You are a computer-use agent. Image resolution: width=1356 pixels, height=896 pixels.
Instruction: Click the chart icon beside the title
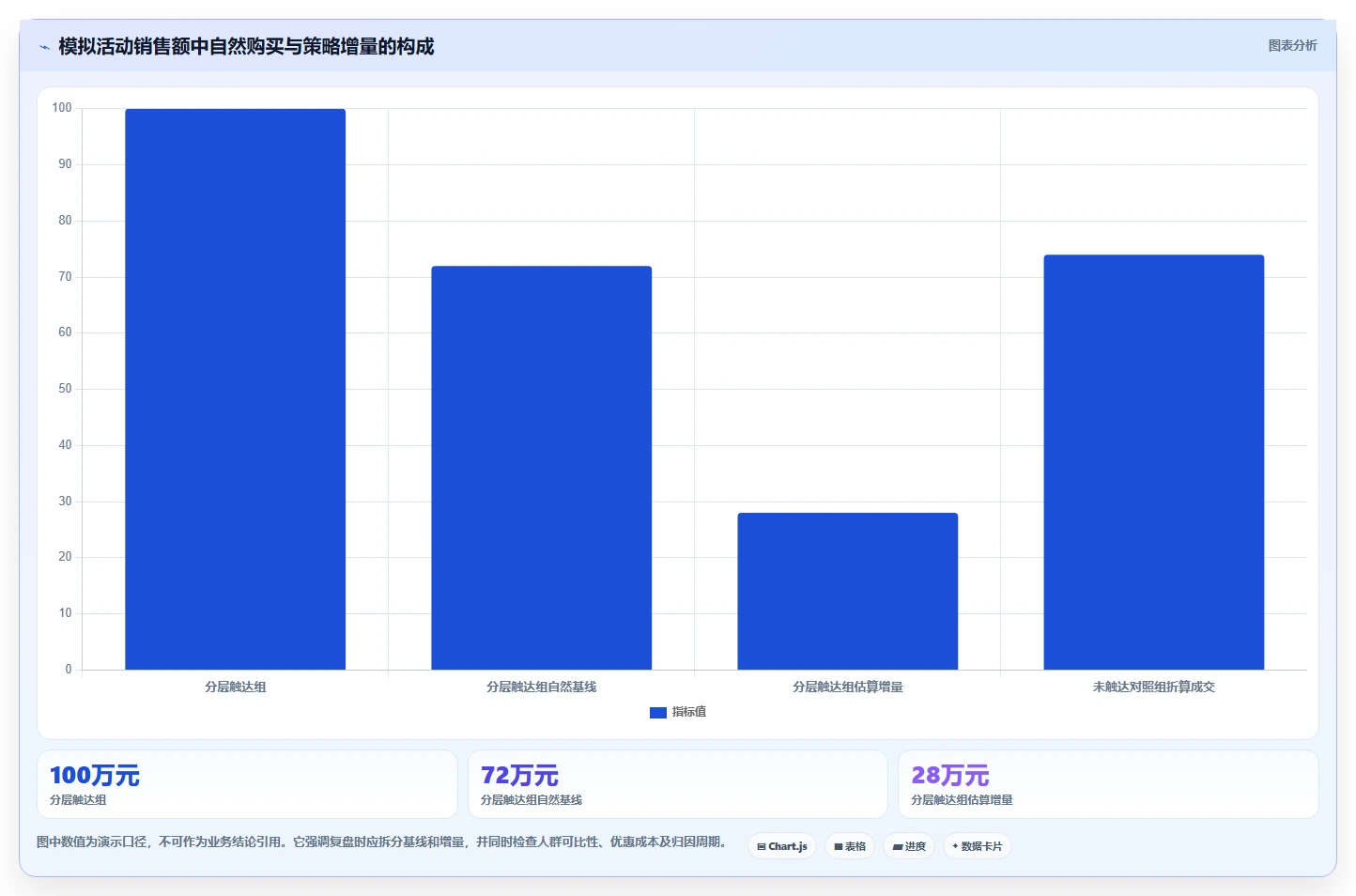click(44, 47)
